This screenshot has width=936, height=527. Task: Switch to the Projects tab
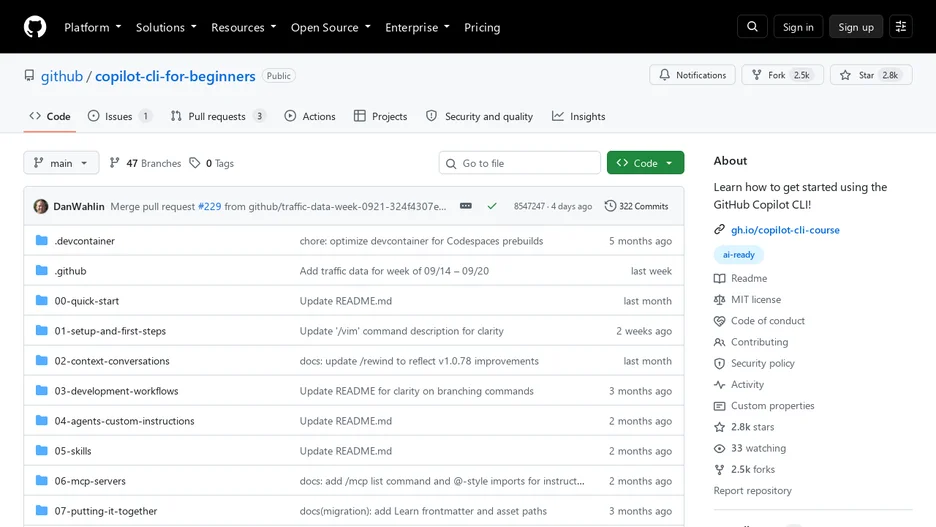tap(380, 116)
